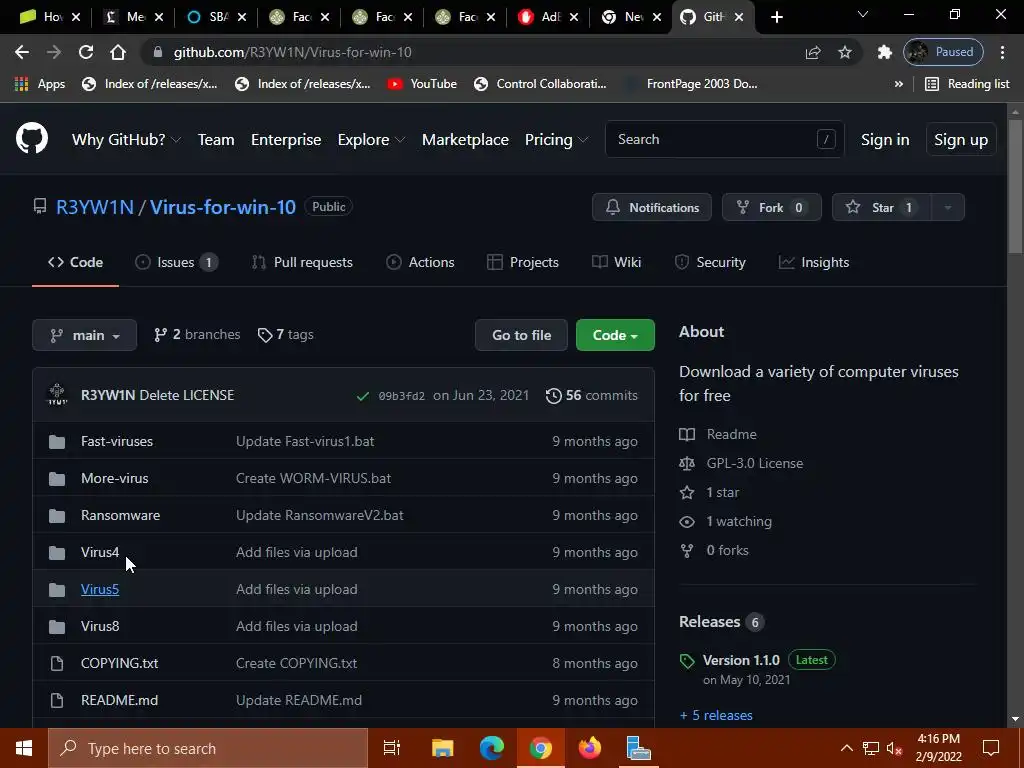Open browser home page icon
This screenshot has height=768, width=1024.
coord(118,52)
